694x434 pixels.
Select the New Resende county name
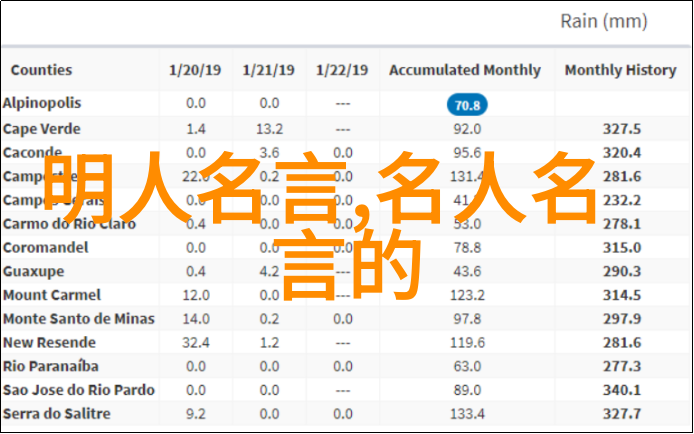49,342
